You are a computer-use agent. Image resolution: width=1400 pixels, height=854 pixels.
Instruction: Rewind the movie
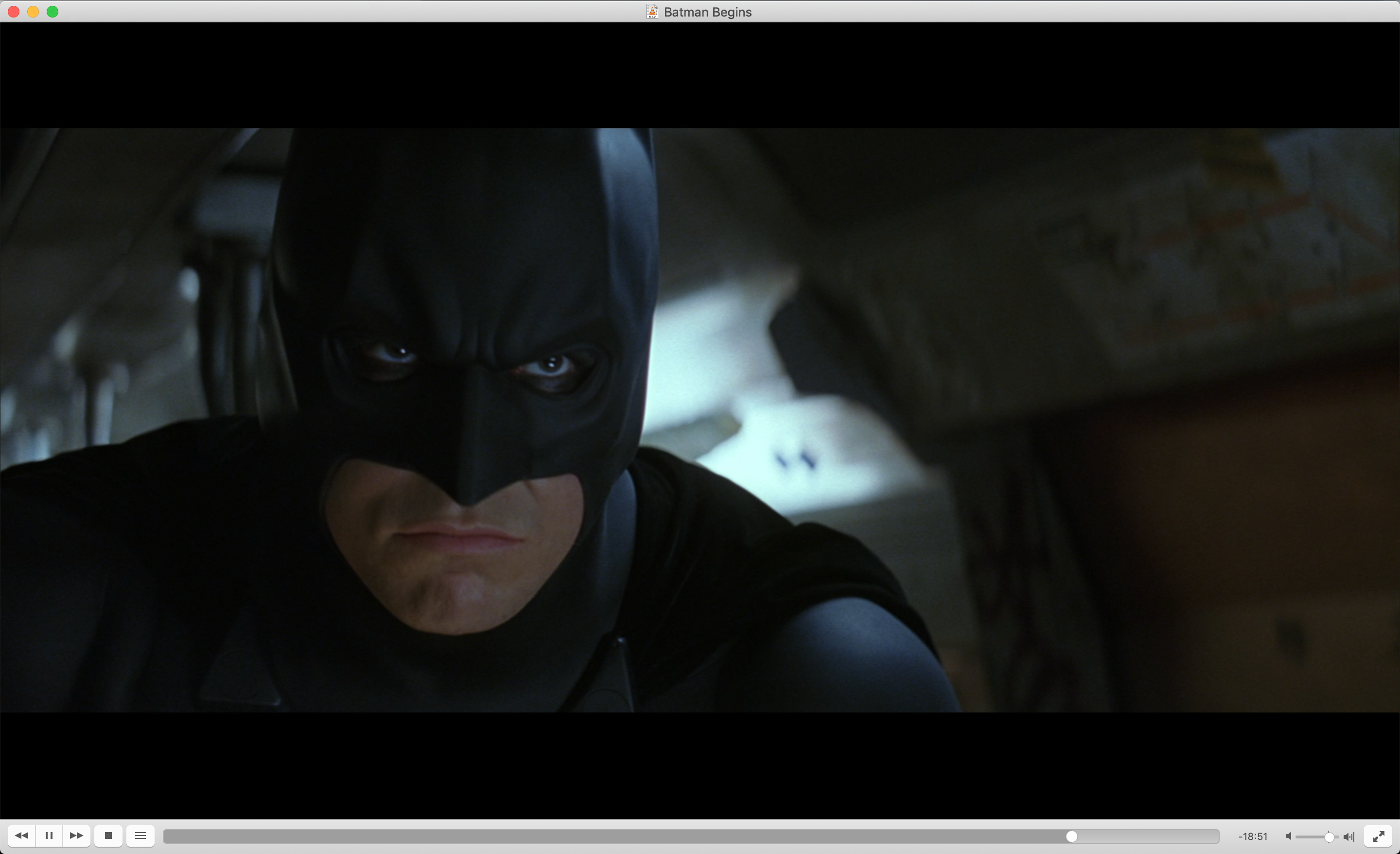tap(22, 836)
